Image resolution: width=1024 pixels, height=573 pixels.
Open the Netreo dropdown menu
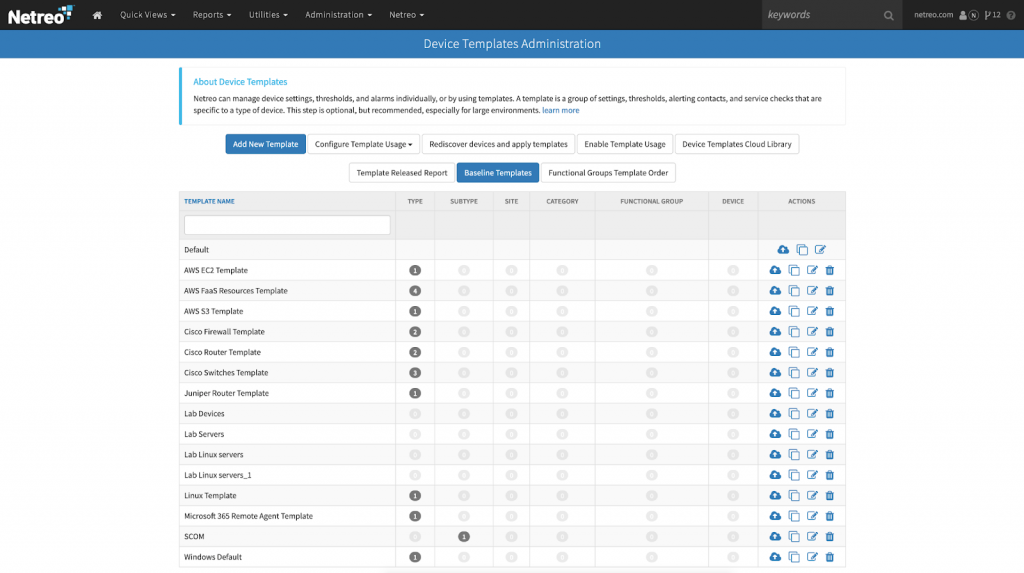[x=406, y=15]
